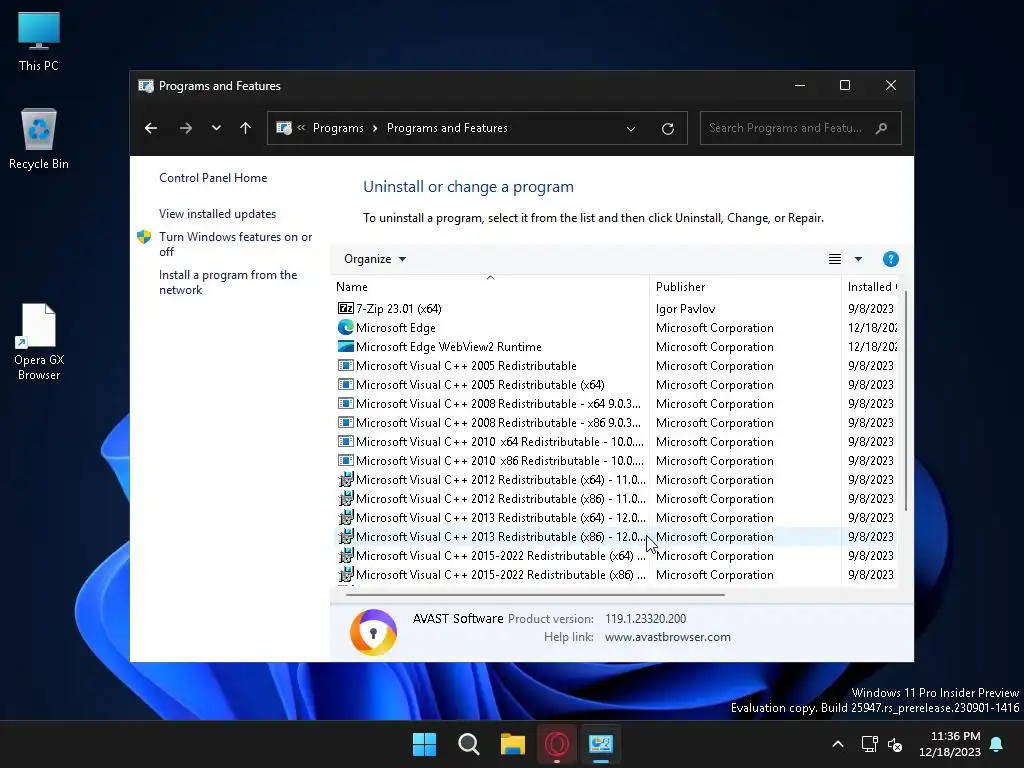Select Recycle Bin desktop icon
1024x768 pixels.
39,138
